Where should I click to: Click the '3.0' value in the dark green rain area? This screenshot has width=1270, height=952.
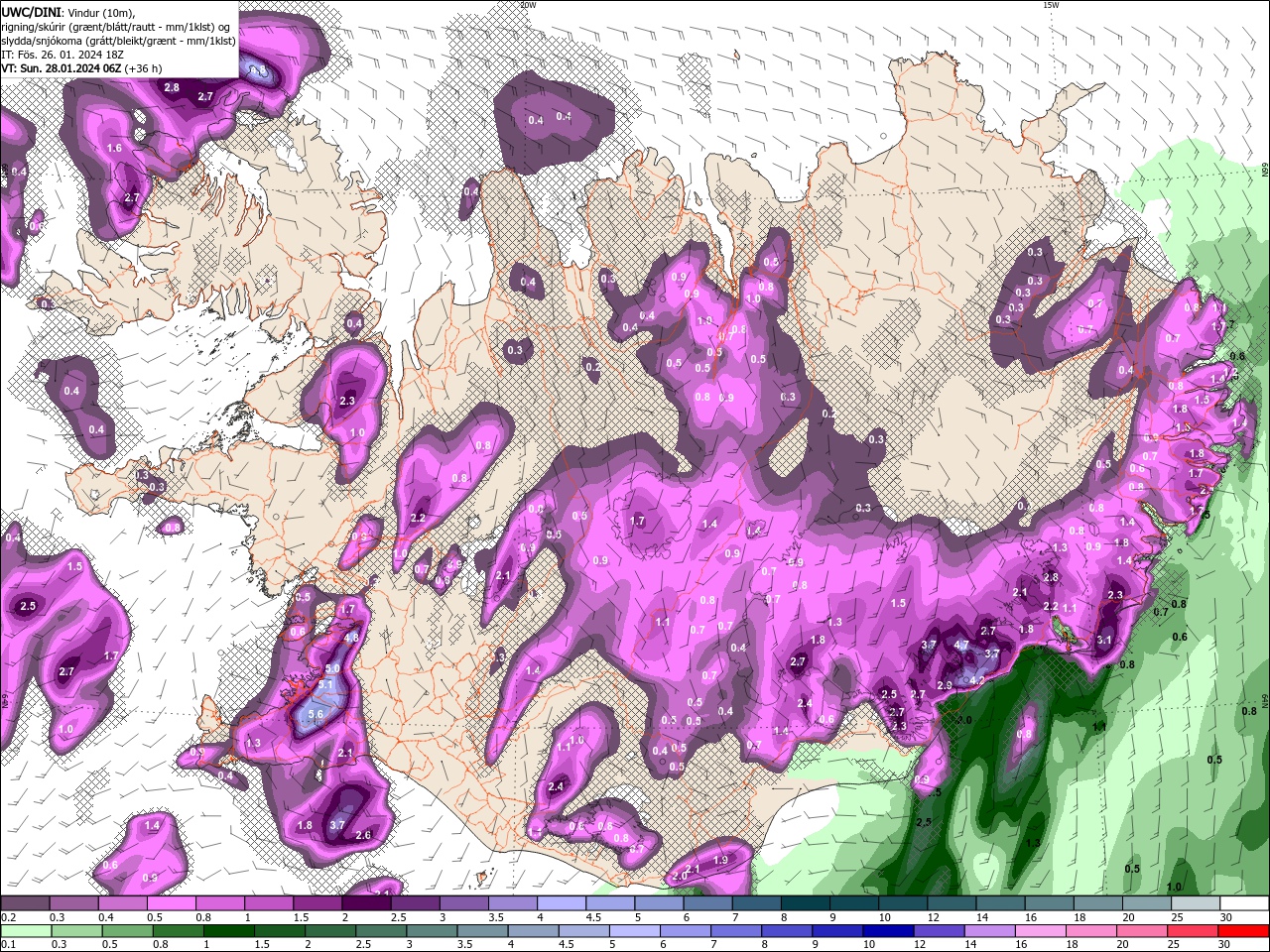point(963,720)
